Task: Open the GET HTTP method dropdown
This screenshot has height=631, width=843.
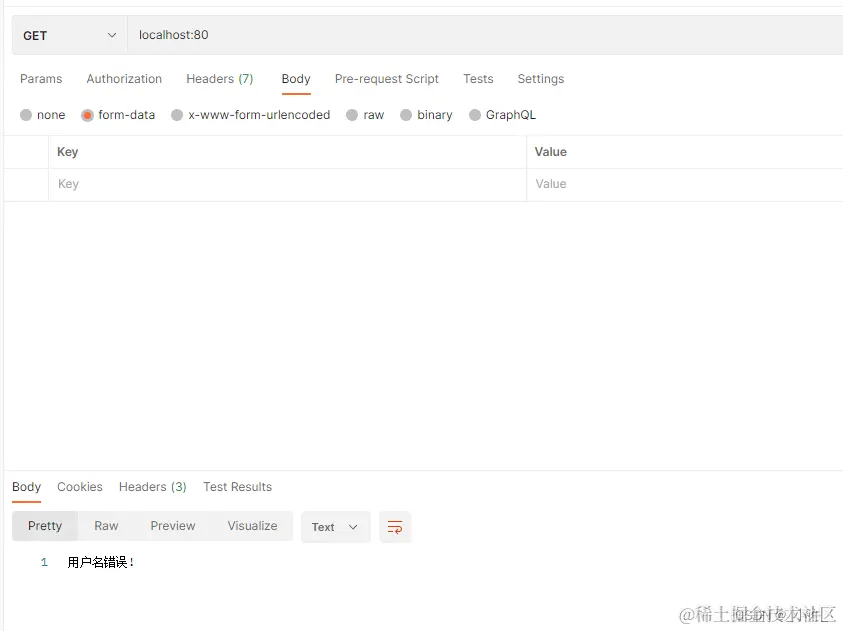Action: pyautogui.click(x=69, y=35)
